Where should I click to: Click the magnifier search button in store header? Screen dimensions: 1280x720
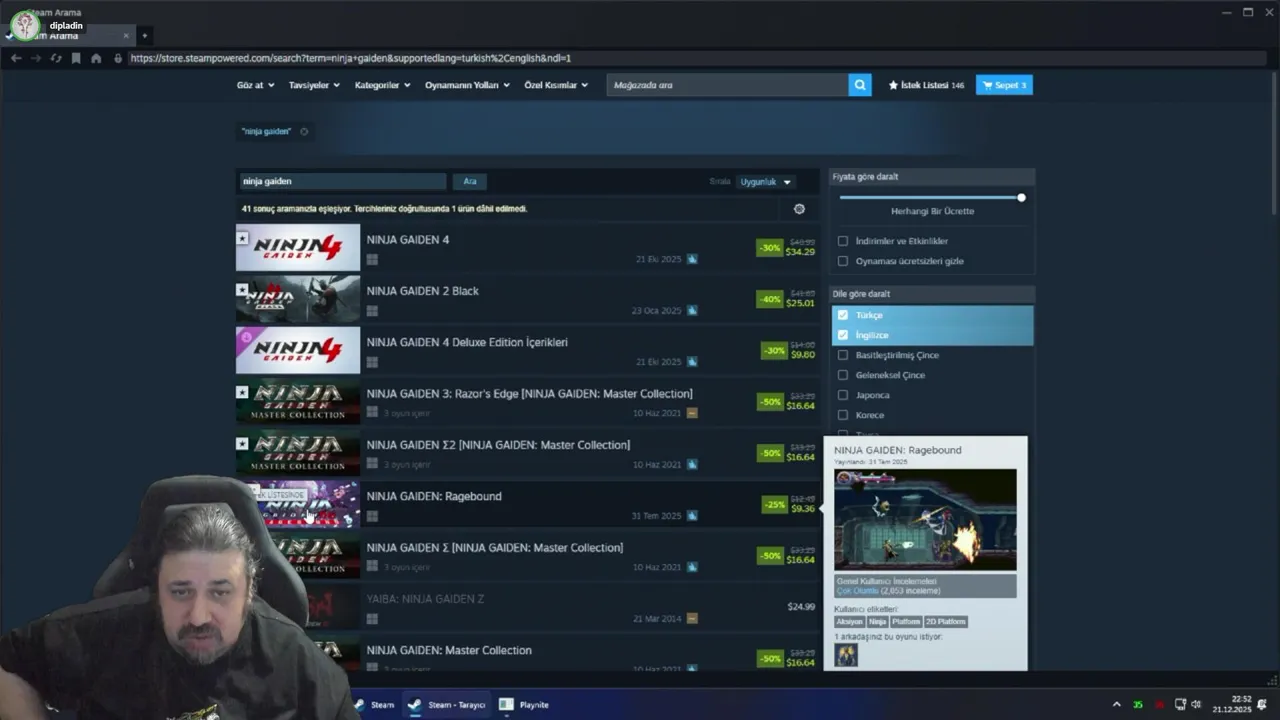[x=860, y=85]
